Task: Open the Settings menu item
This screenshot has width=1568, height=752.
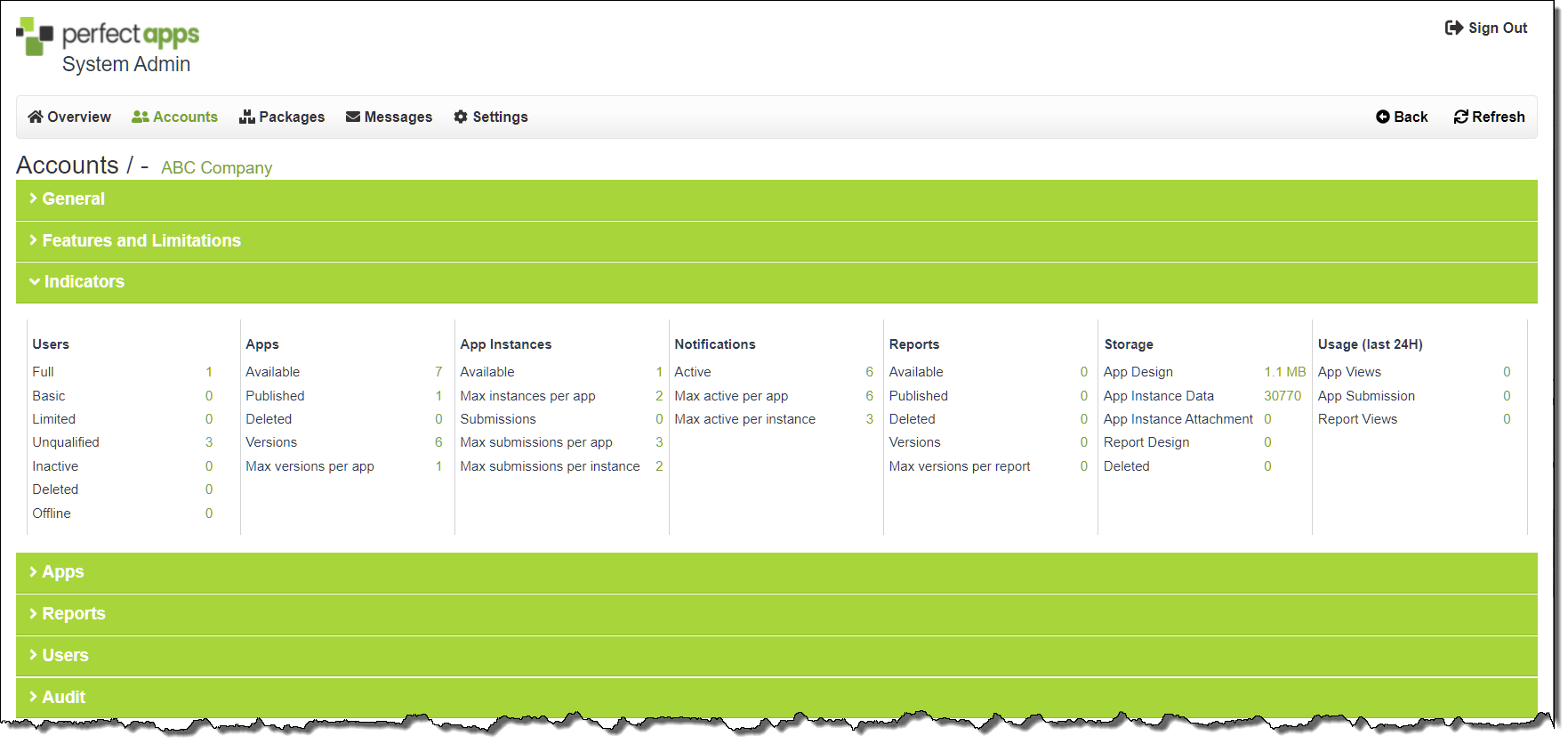Action: point(491,117)
